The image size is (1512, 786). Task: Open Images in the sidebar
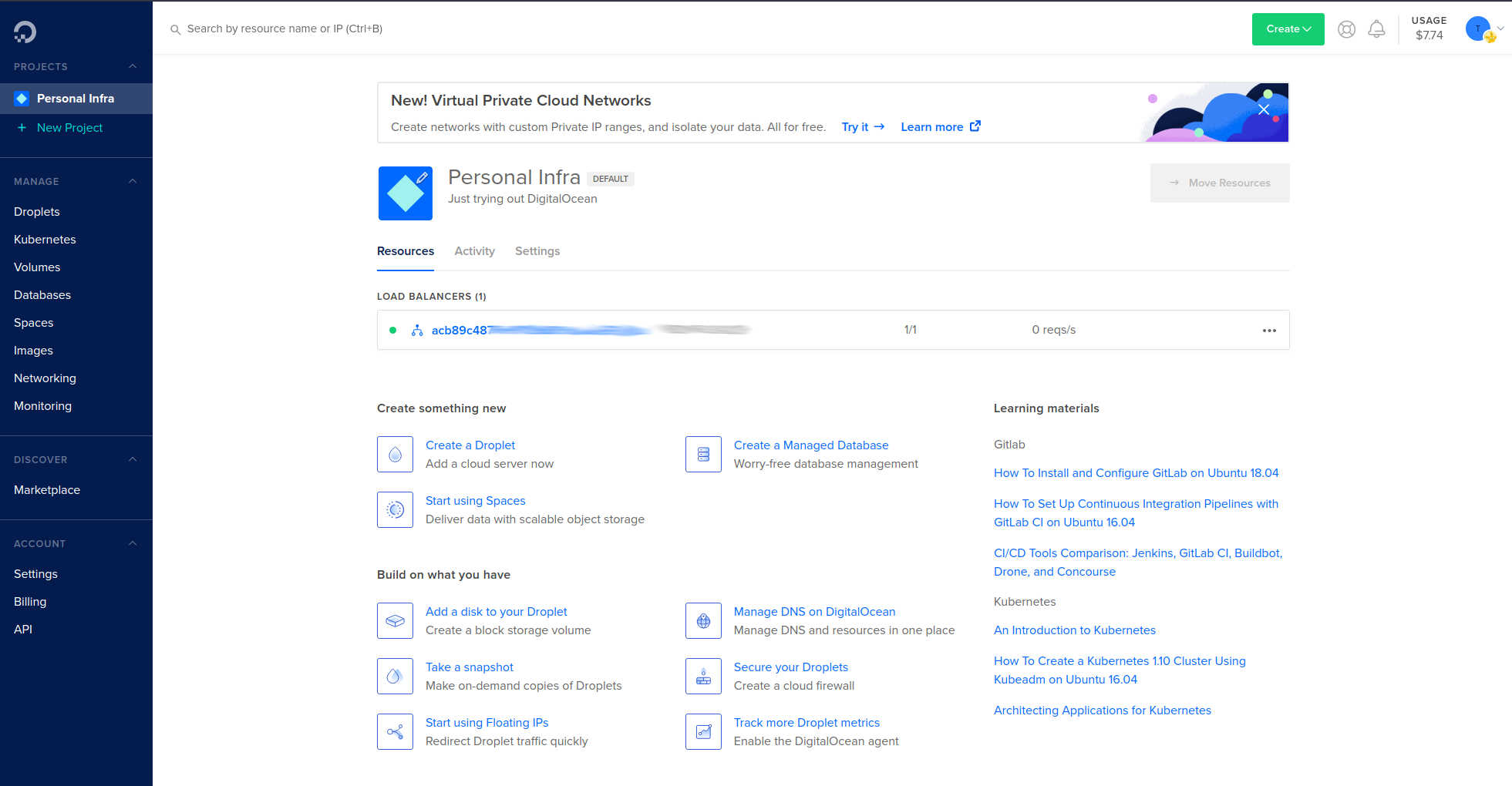tap(33, 351)
